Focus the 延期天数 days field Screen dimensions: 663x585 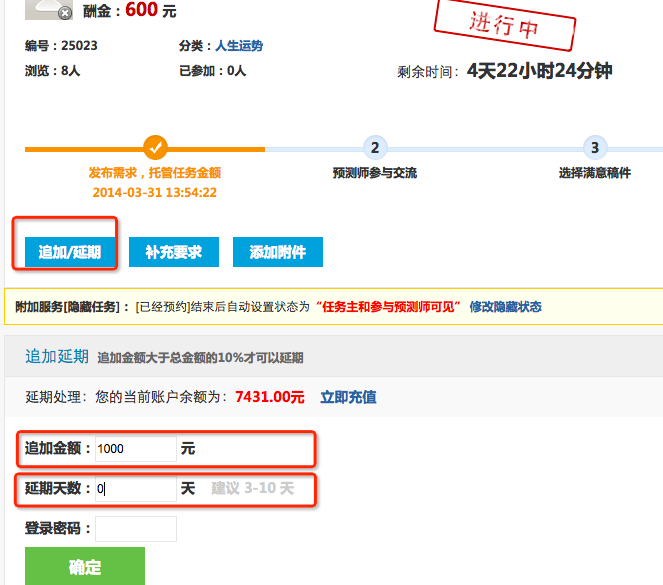pos(136,489)
